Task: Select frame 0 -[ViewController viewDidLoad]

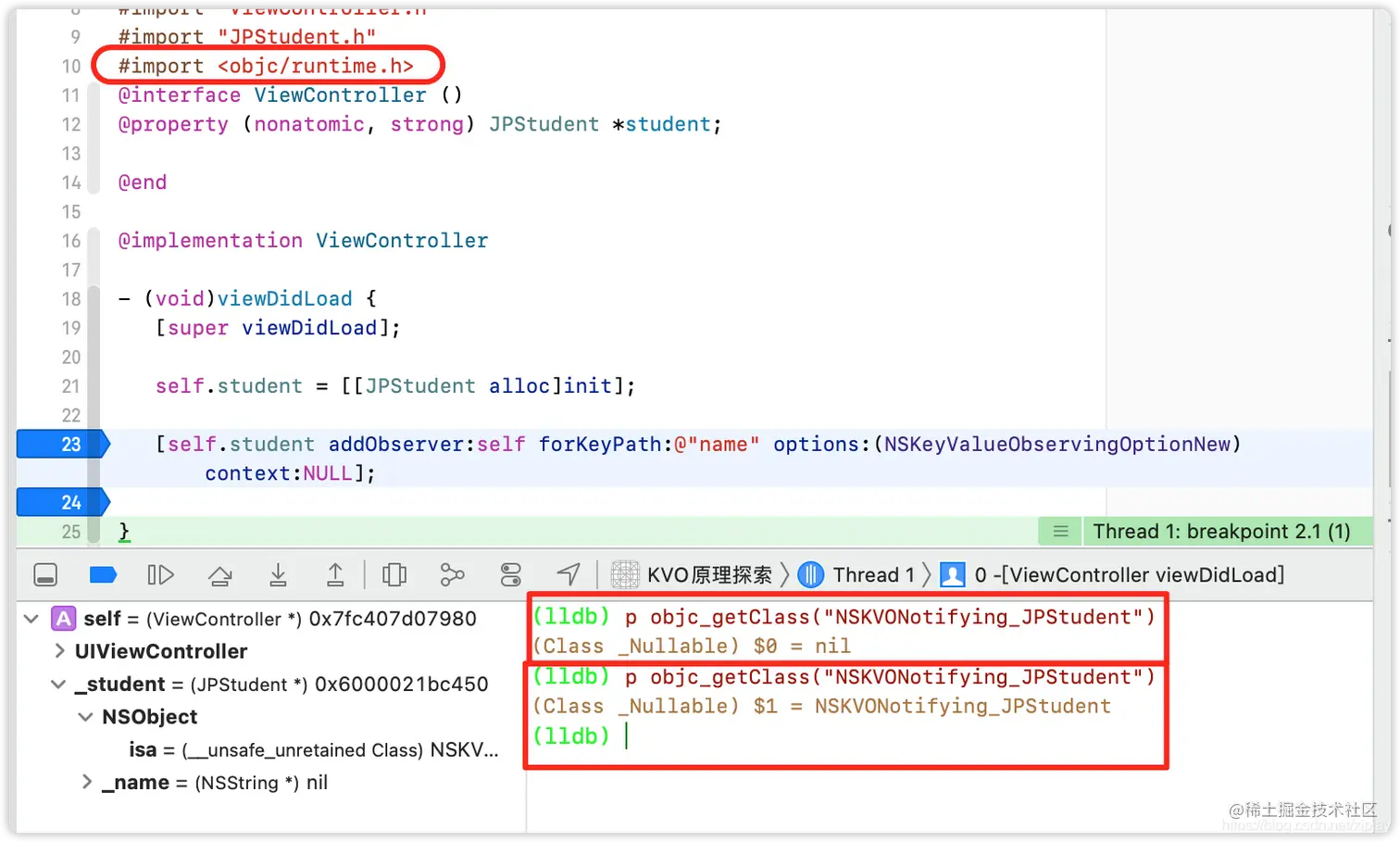Action: point(1112,575)
